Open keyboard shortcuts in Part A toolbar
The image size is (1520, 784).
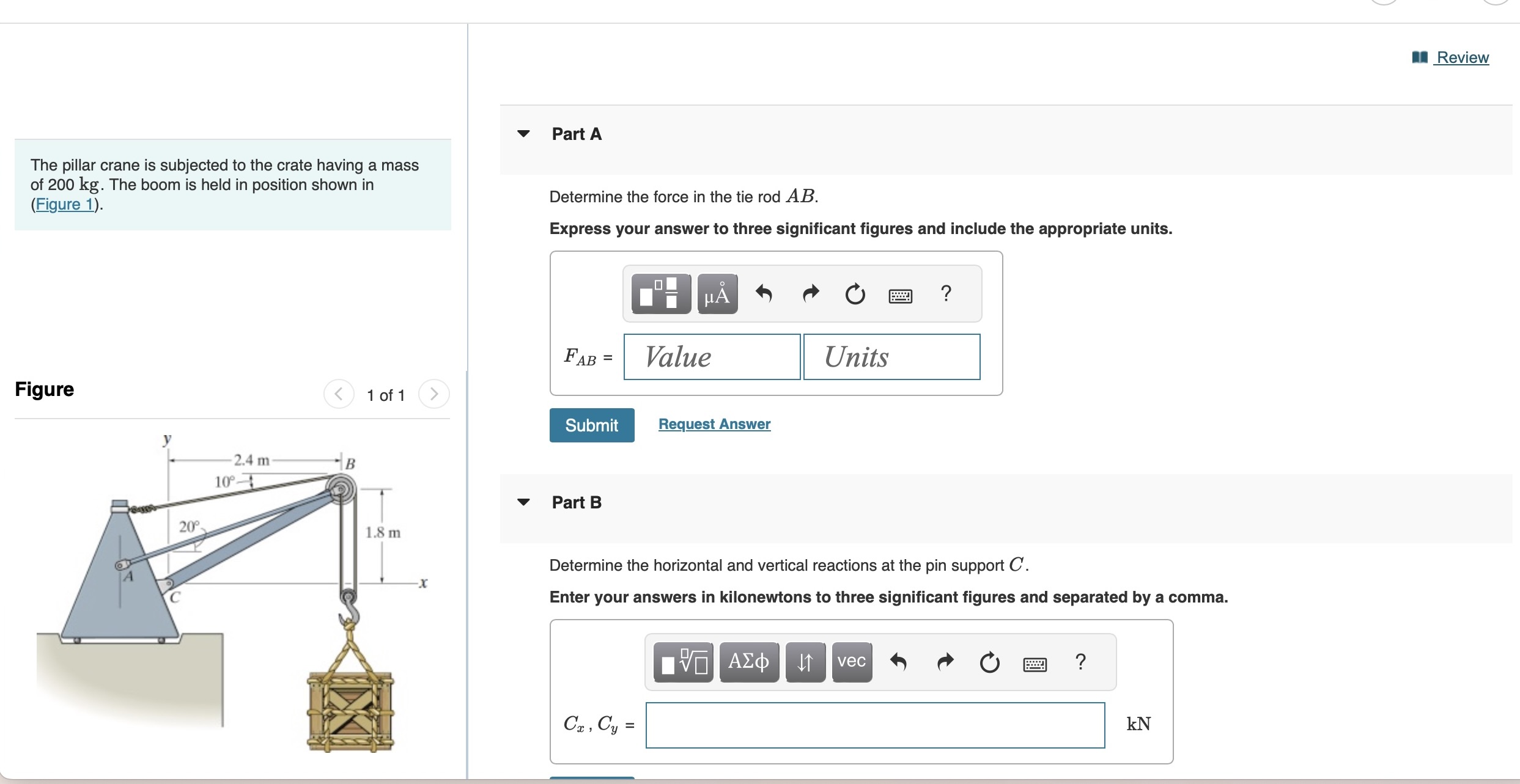pos(900,296)
